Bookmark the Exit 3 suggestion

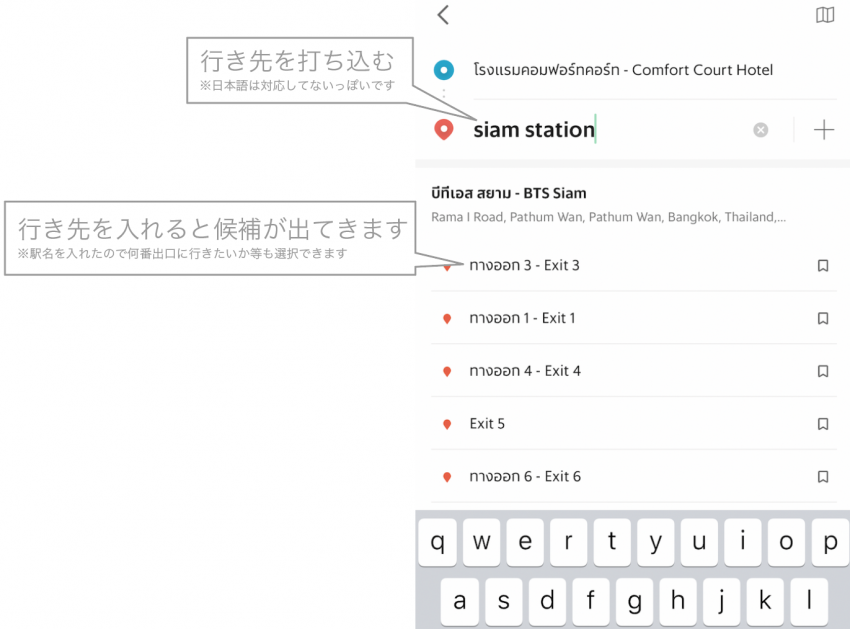[823, 266]
